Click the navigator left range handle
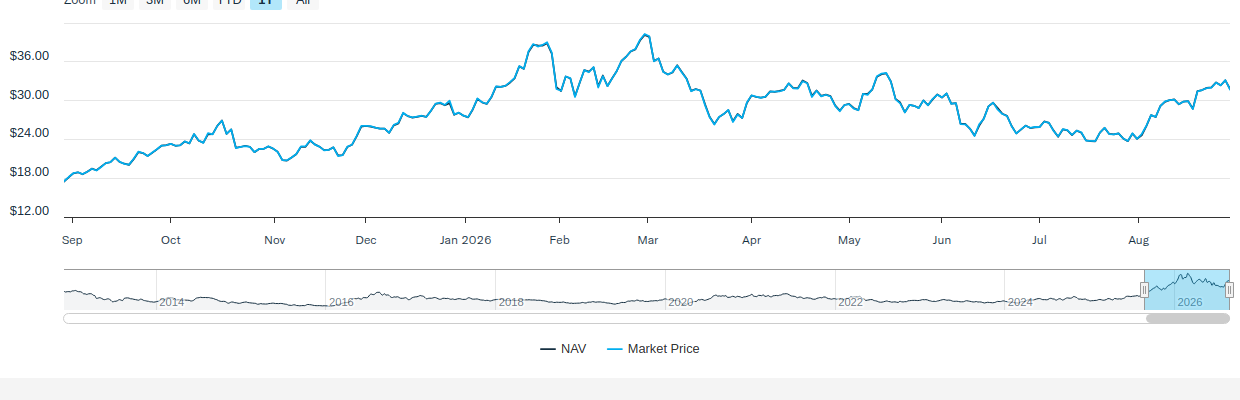This screenshot has height=400, width=1240. [x=1144, y=290]
